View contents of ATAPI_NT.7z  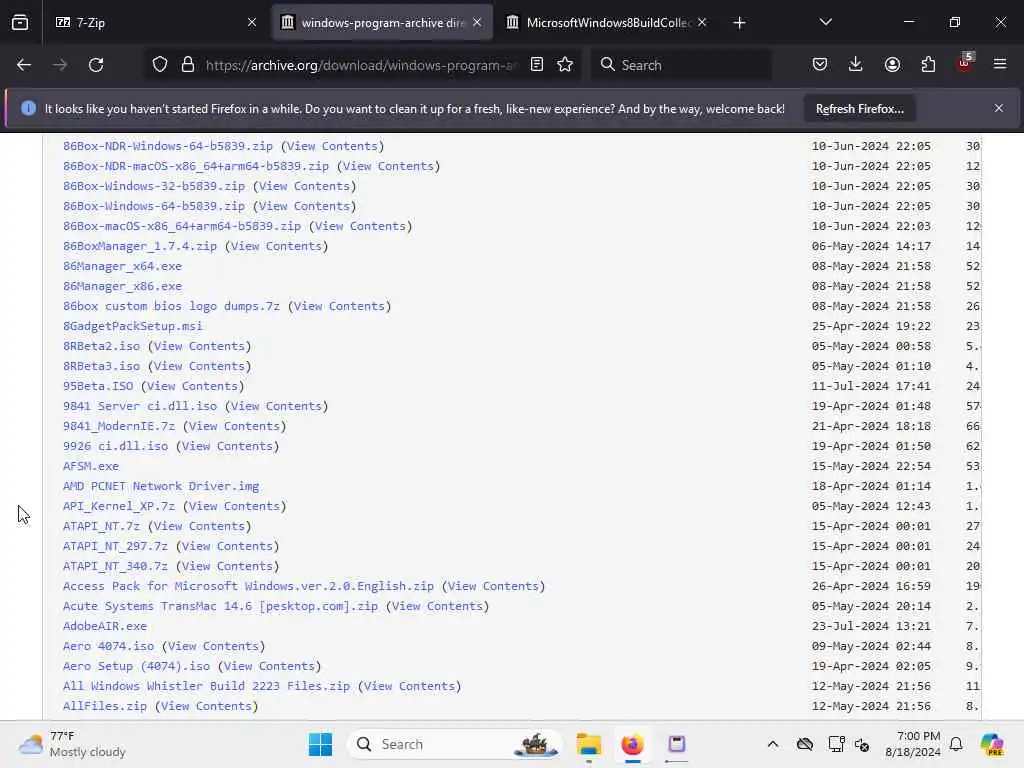point(199,526)
